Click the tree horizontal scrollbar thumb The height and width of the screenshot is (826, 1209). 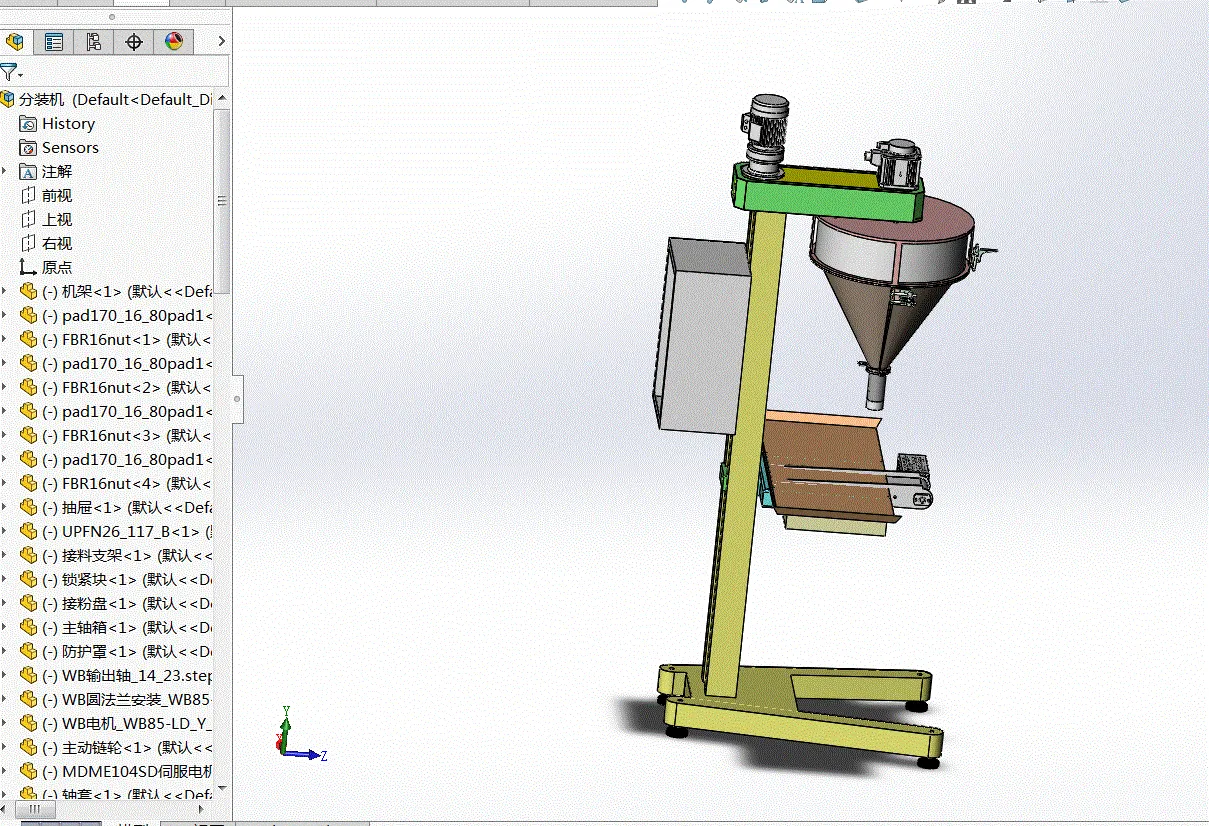point(35,809)
